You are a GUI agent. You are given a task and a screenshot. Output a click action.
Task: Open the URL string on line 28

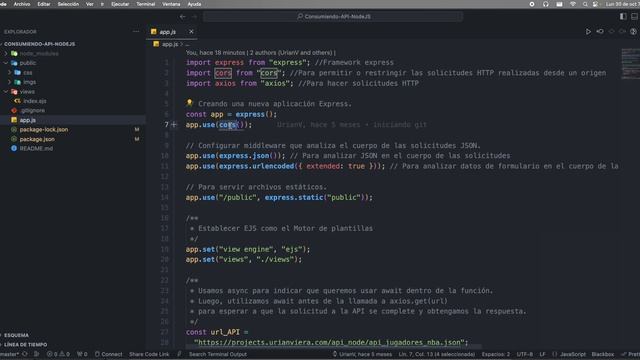click(x=329, y=342)
